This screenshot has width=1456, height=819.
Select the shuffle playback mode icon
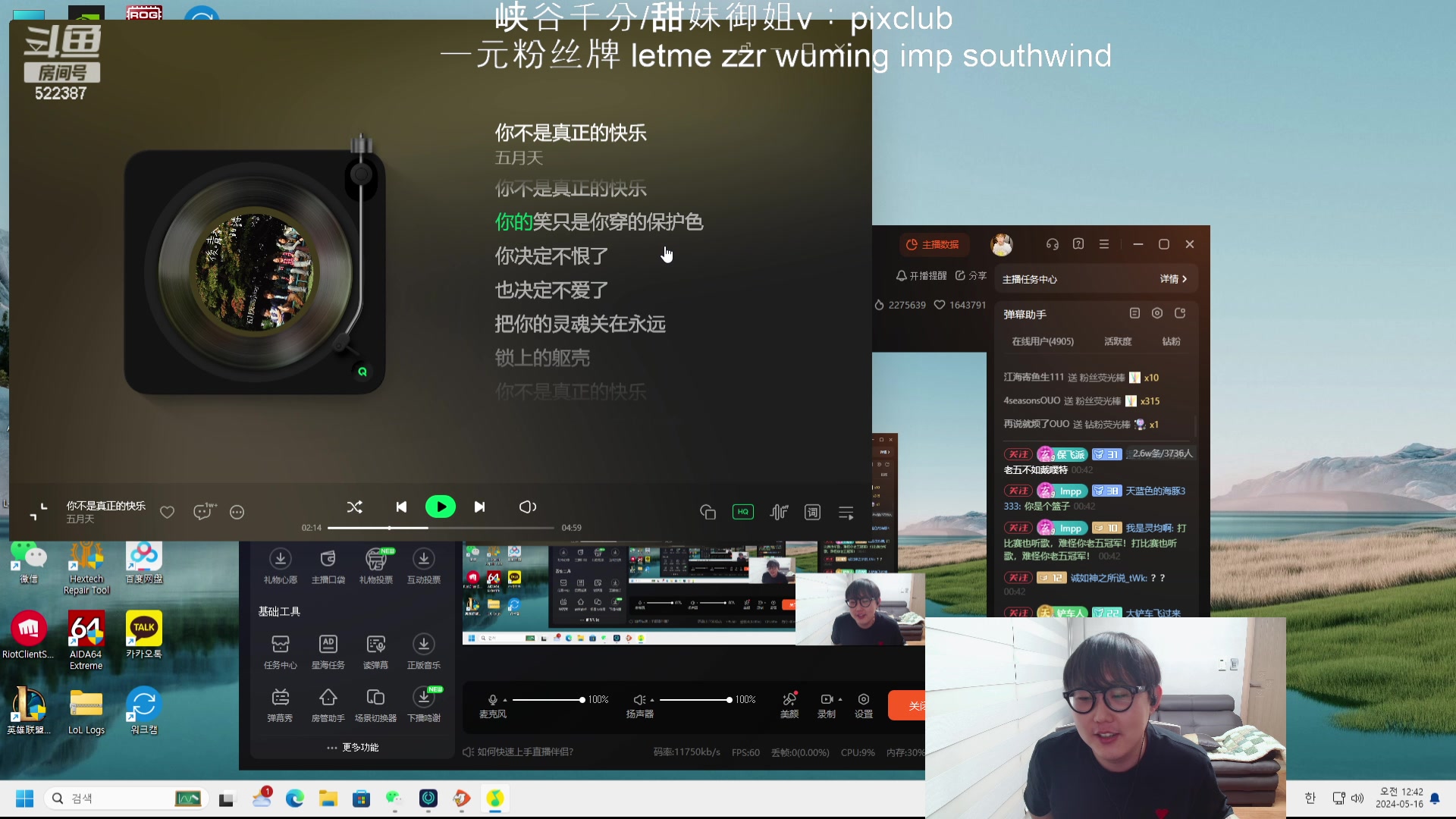tap(354, 507)
